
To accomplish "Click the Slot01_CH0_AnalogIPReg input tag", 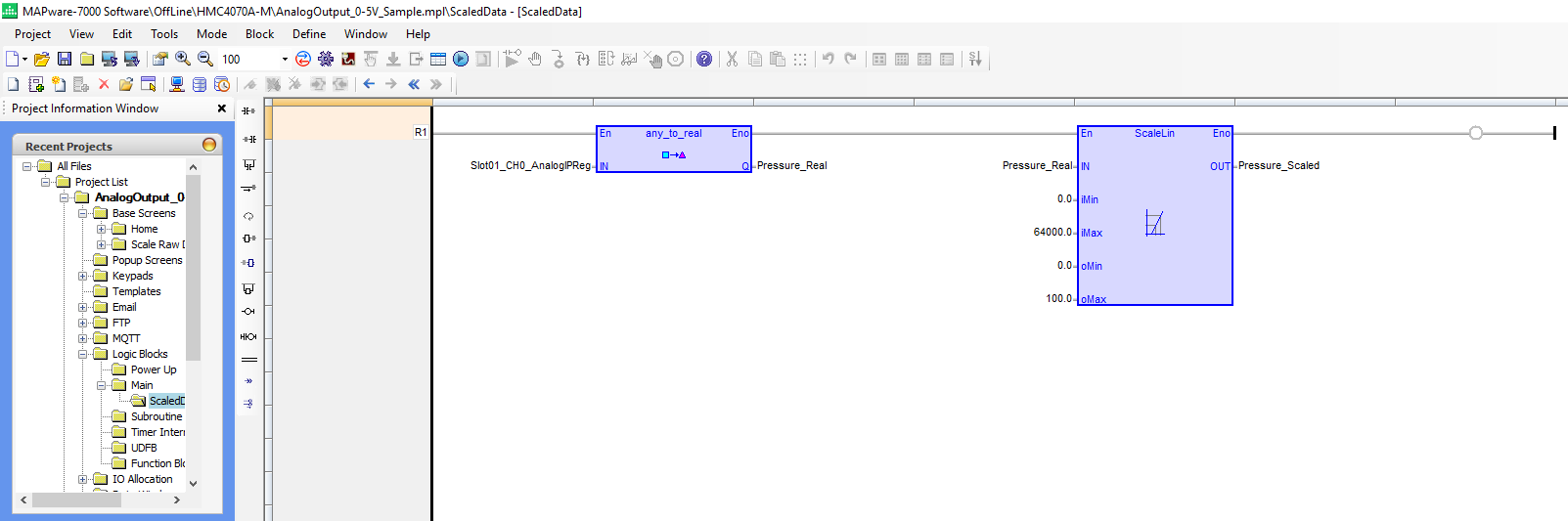I will tap(531, 166).
